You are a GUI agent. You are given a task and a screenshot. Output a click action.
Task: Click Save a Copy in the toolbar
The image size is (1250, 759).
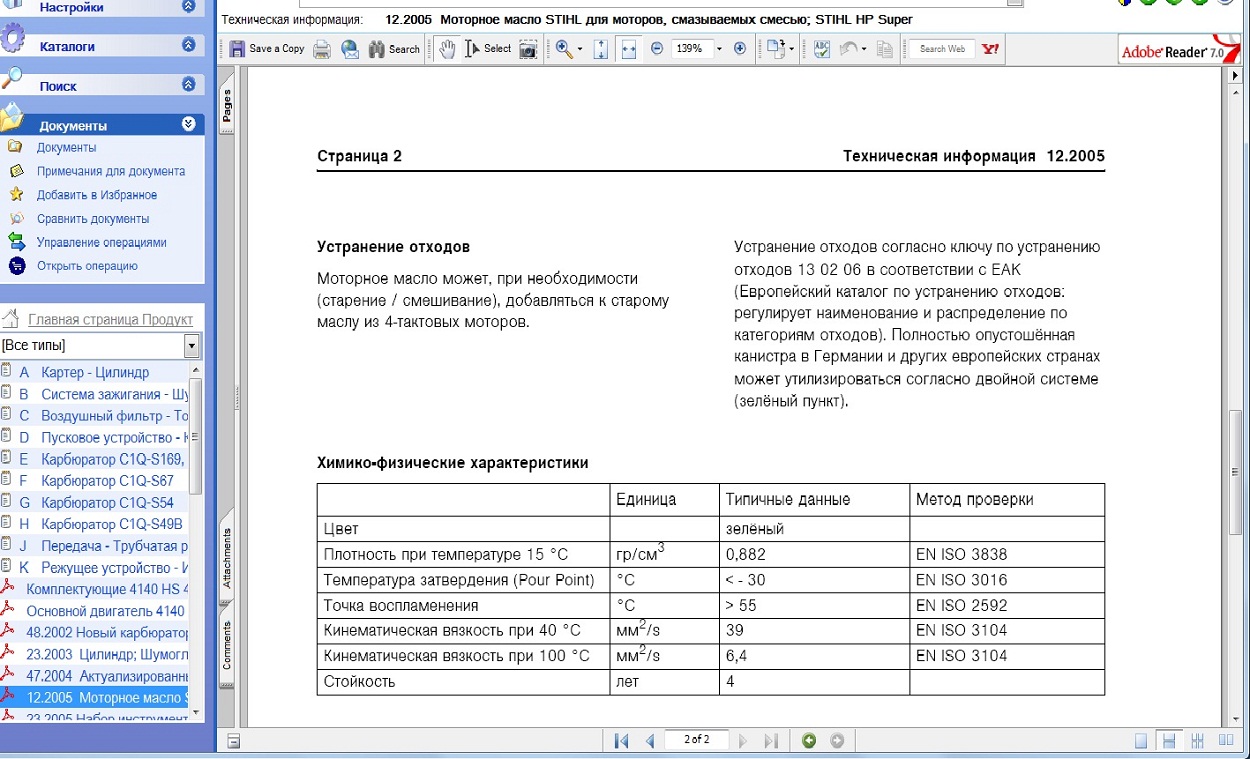pos(266,48)
